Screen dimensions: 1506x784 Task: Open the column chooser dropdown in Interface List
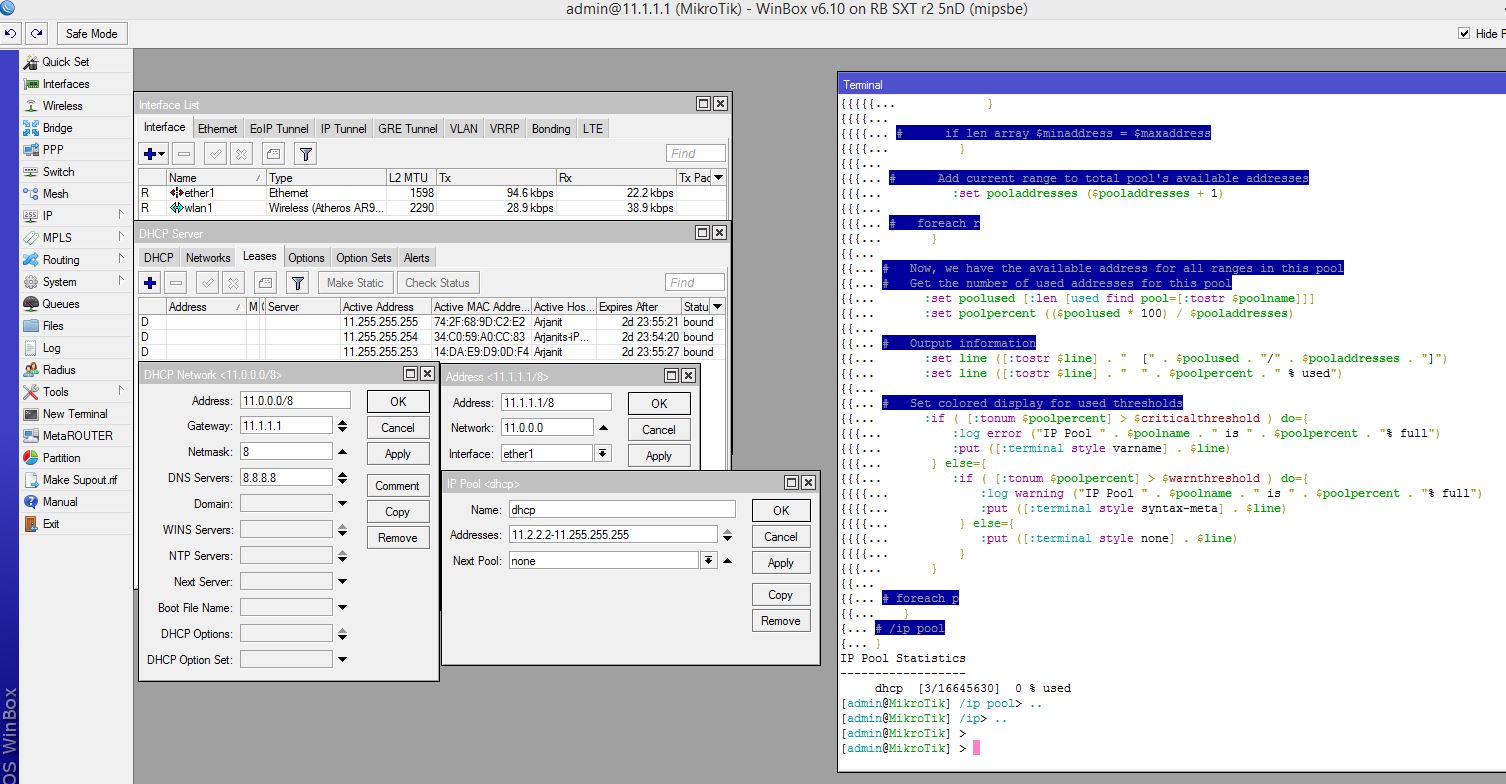(x=718, y=177)
